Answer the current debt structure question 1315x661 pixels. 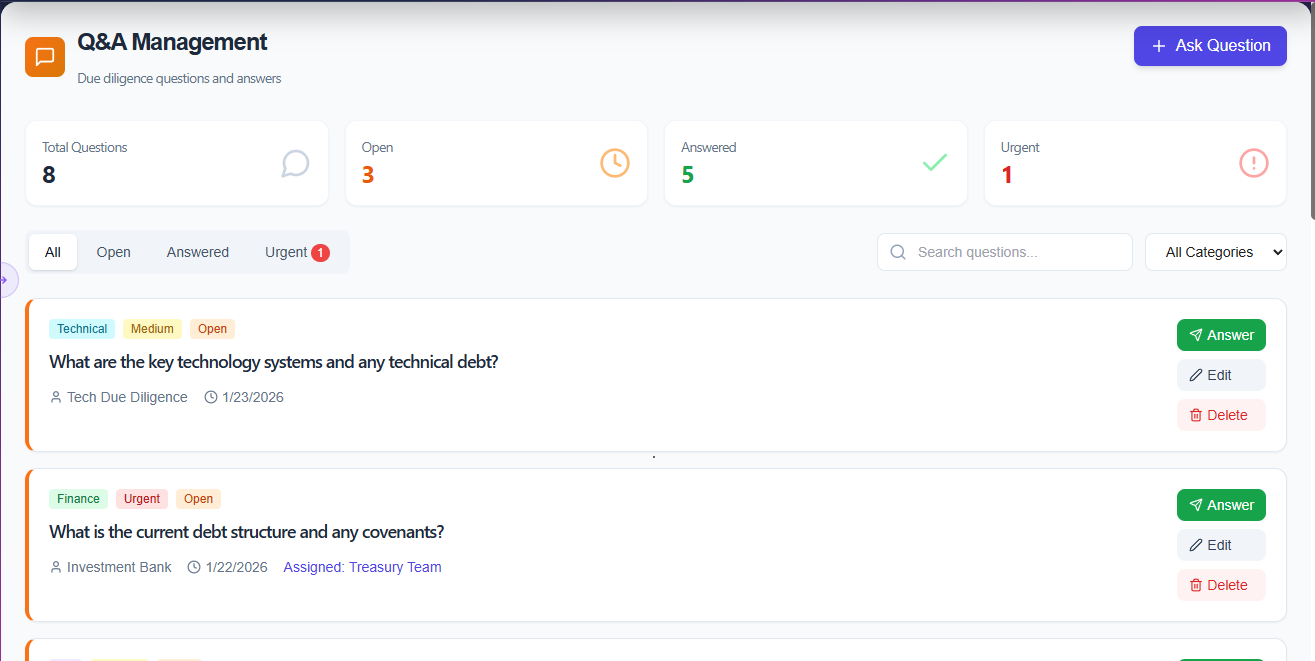1220,505
